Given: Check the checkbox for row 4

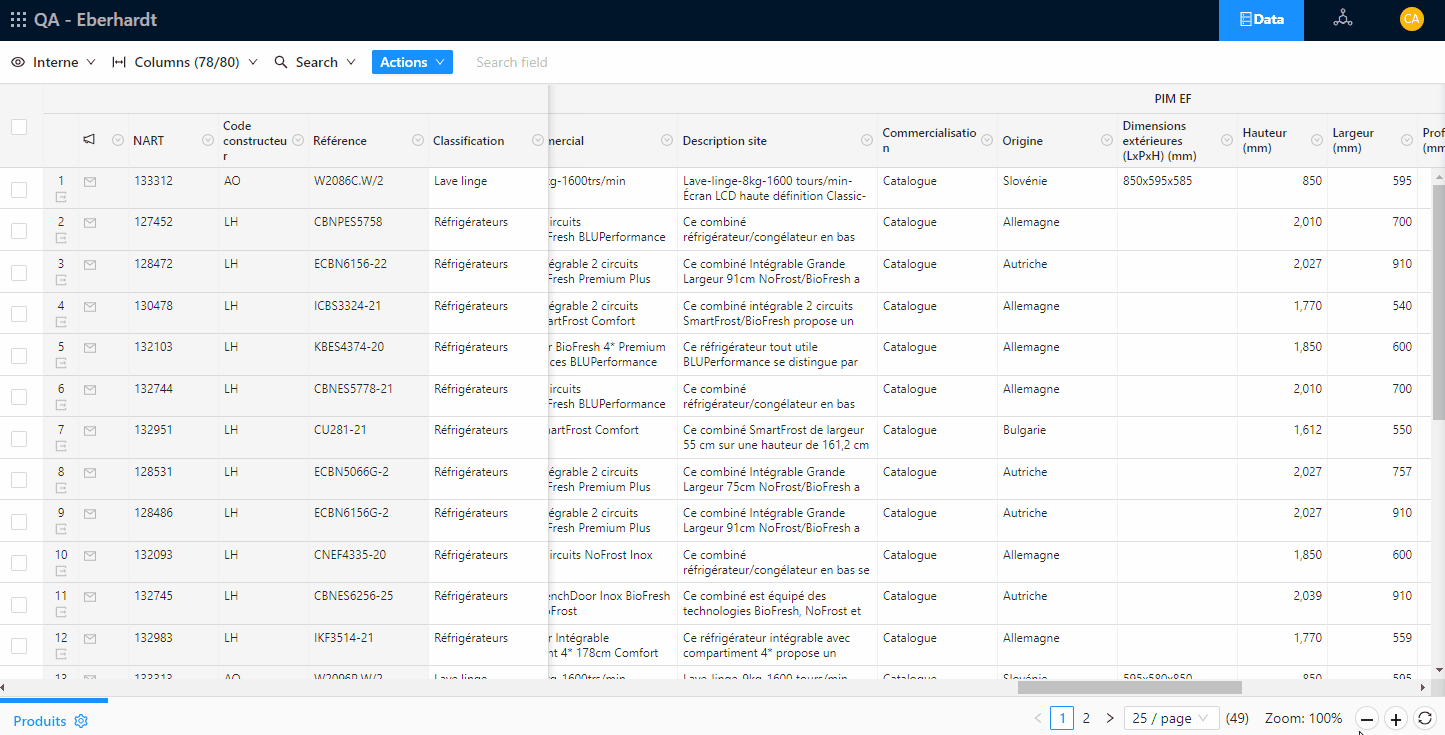Looking at the screenshot, I should pyautogui.click(x=19, y=314).
